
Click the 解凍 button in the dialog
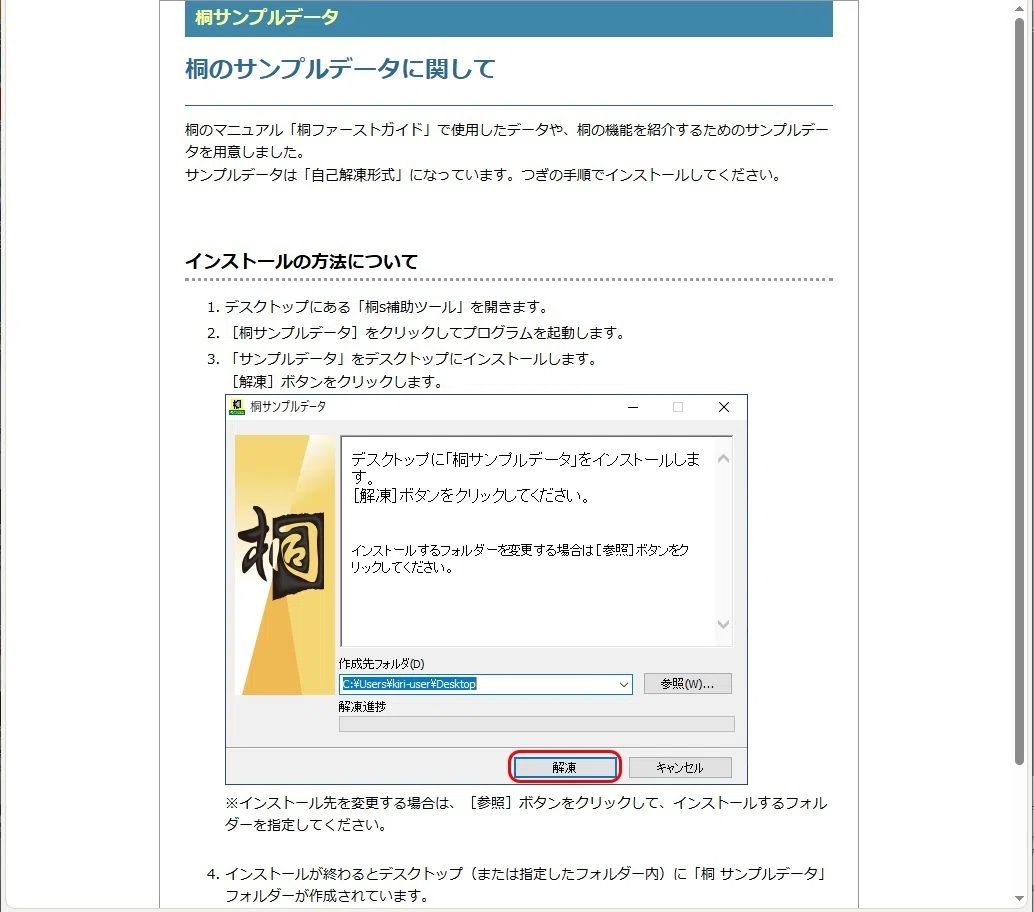[x=564, y=767]
